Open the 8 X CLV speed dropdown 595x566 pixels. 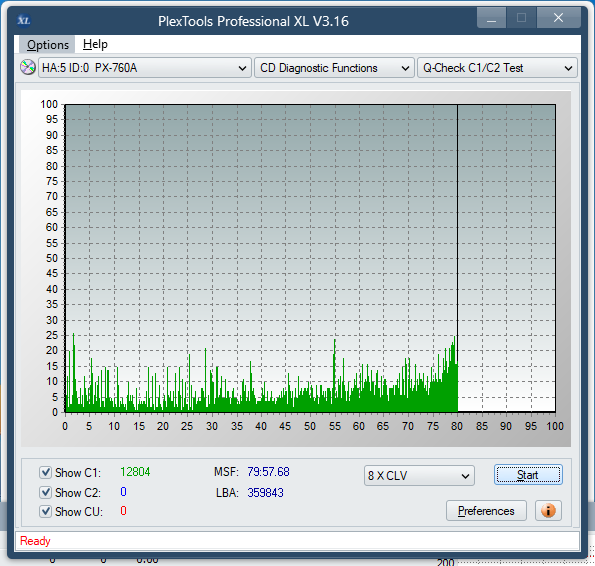(x=419, y=475)
